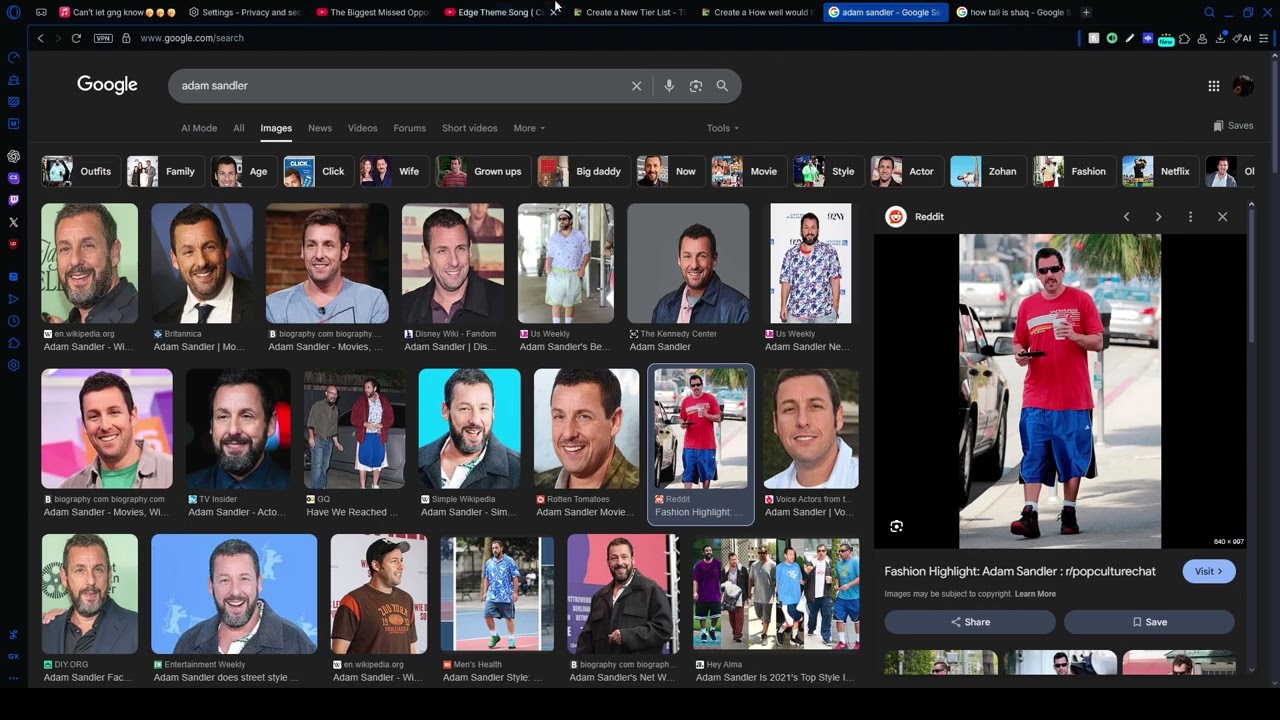Open the history clock icon in the sidebar
The width and height of the screenshot is (1280, 720).
[13, 321]
